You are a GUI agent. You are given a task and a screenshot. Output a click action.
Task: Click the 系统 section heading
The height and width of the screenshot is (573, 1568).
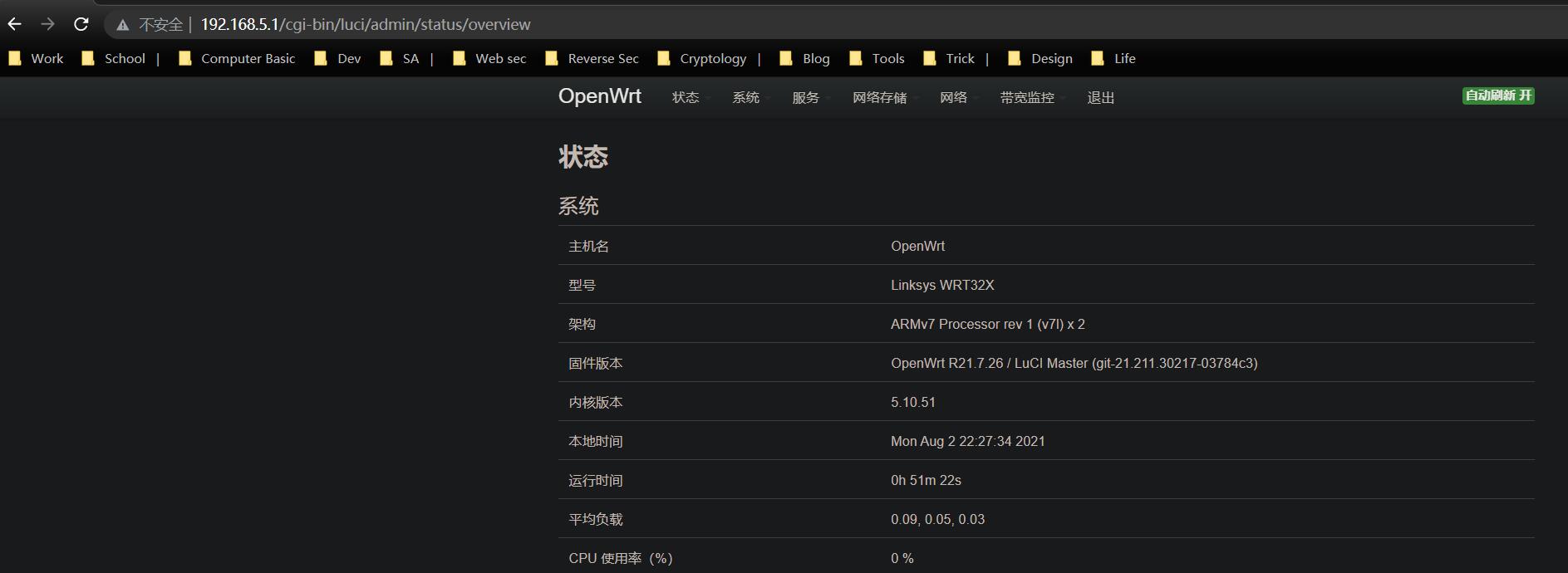578,206
